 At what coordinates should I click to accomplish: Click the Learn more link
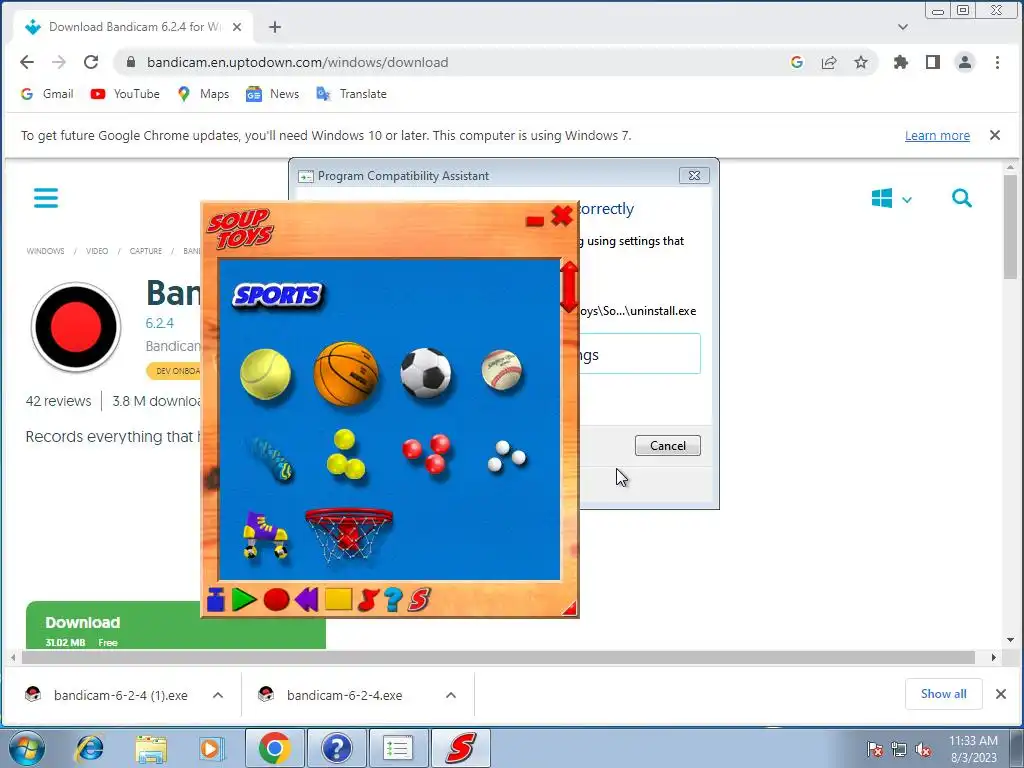pyautogui.click(x=937, y=135)
